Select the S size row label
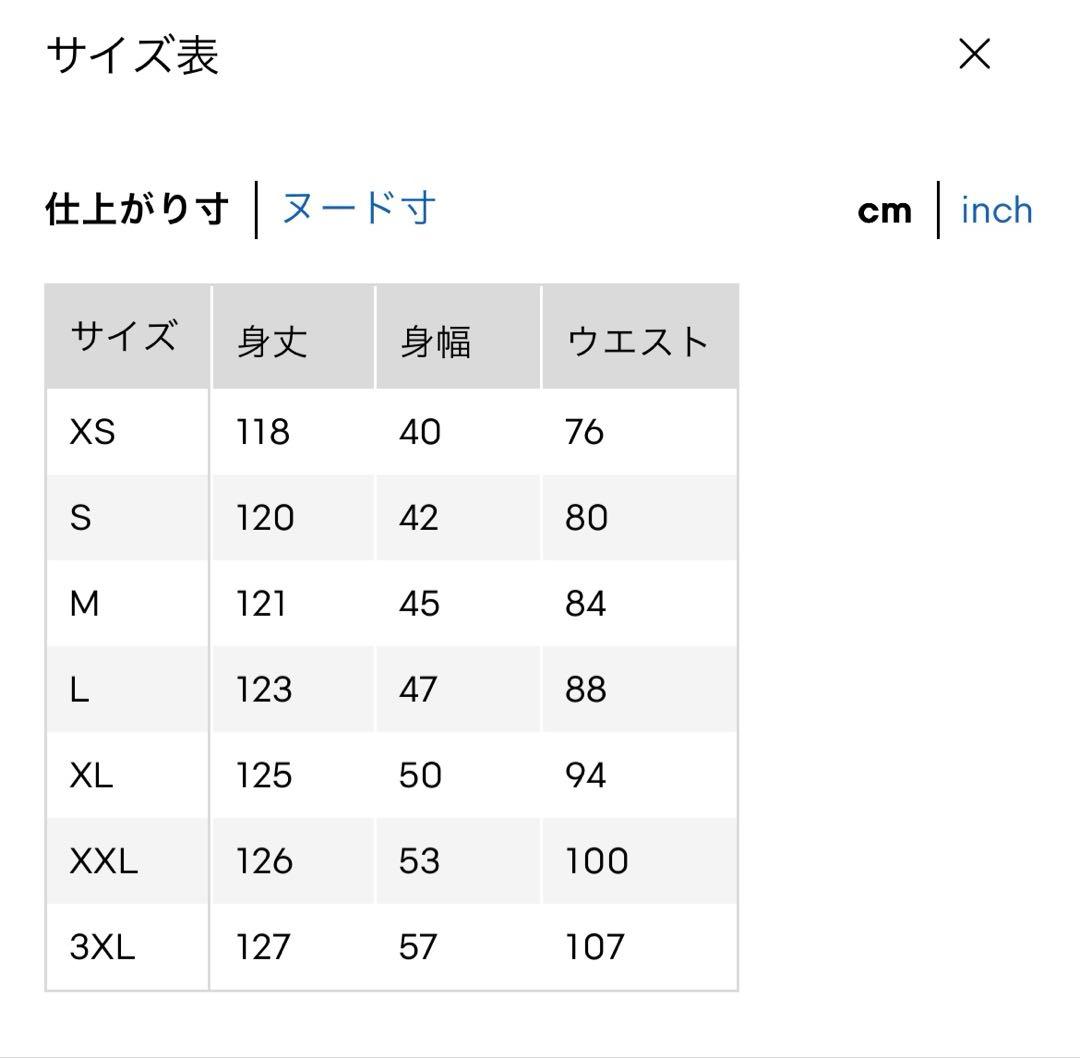 pyautogui.click(x=81, y=518)
